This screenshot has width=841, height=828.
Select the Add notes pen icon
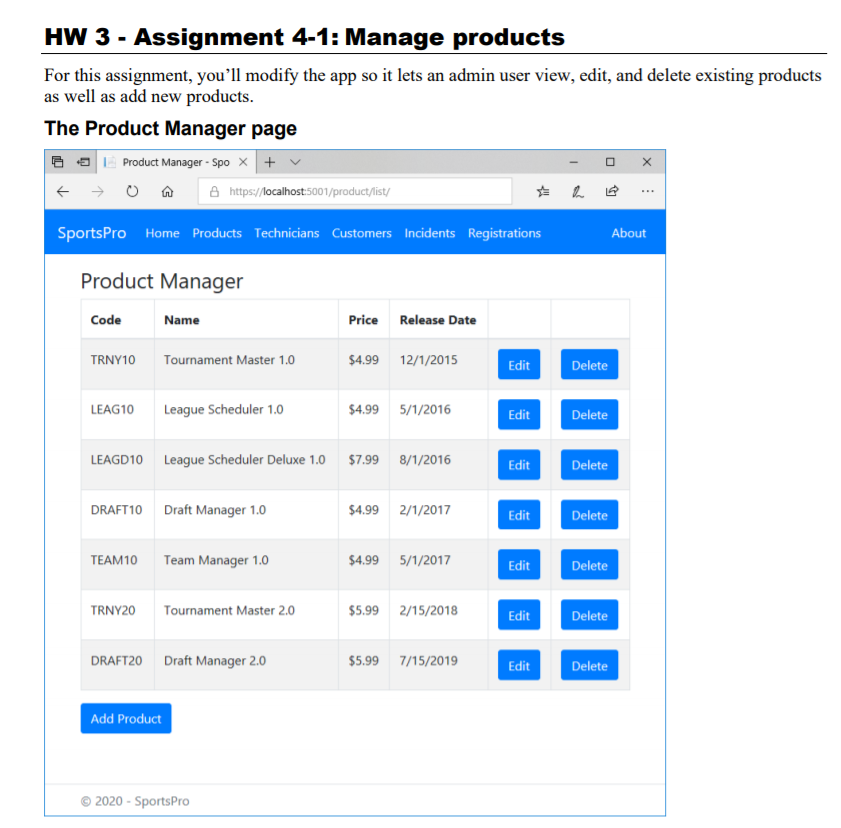[x=578, y=191]
